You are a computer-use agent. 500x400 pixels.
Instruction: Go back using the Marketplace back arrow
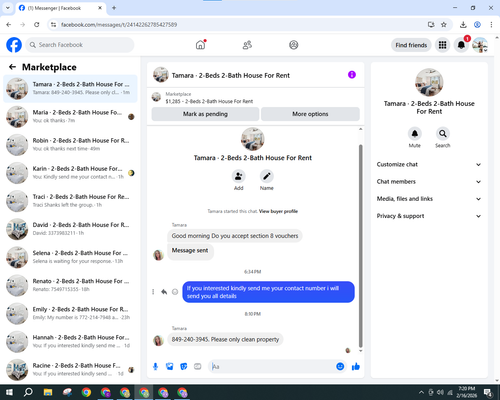(12, 67)
